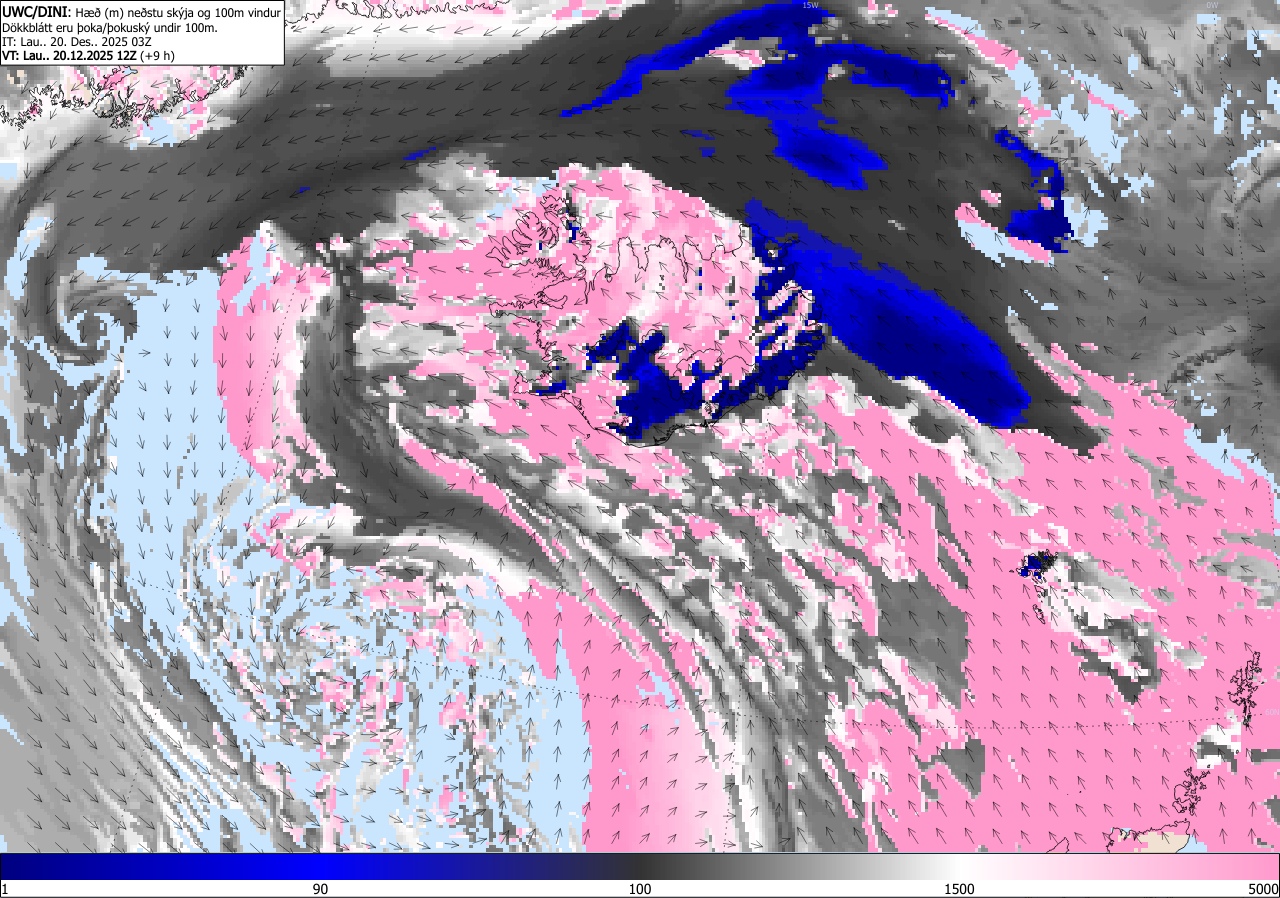Click the 'IT: Lau.. 20. Des.. 2025 03Z' line
Image resolution: width=1280 pixels, height=898 pixels.
(76, 41)
